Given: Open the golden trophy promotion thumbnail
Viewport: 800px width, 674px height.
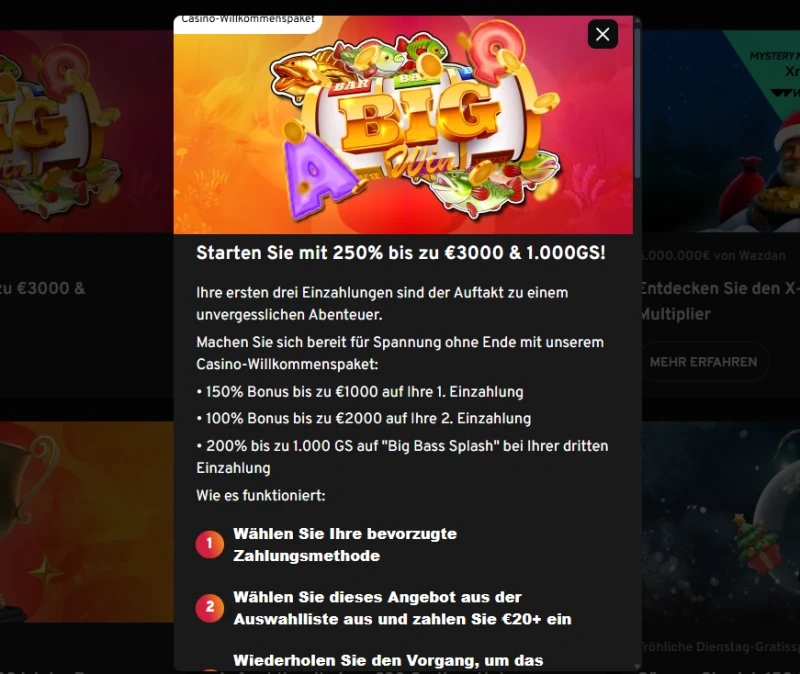Looking at the screenshot, I should pos(87,521).
